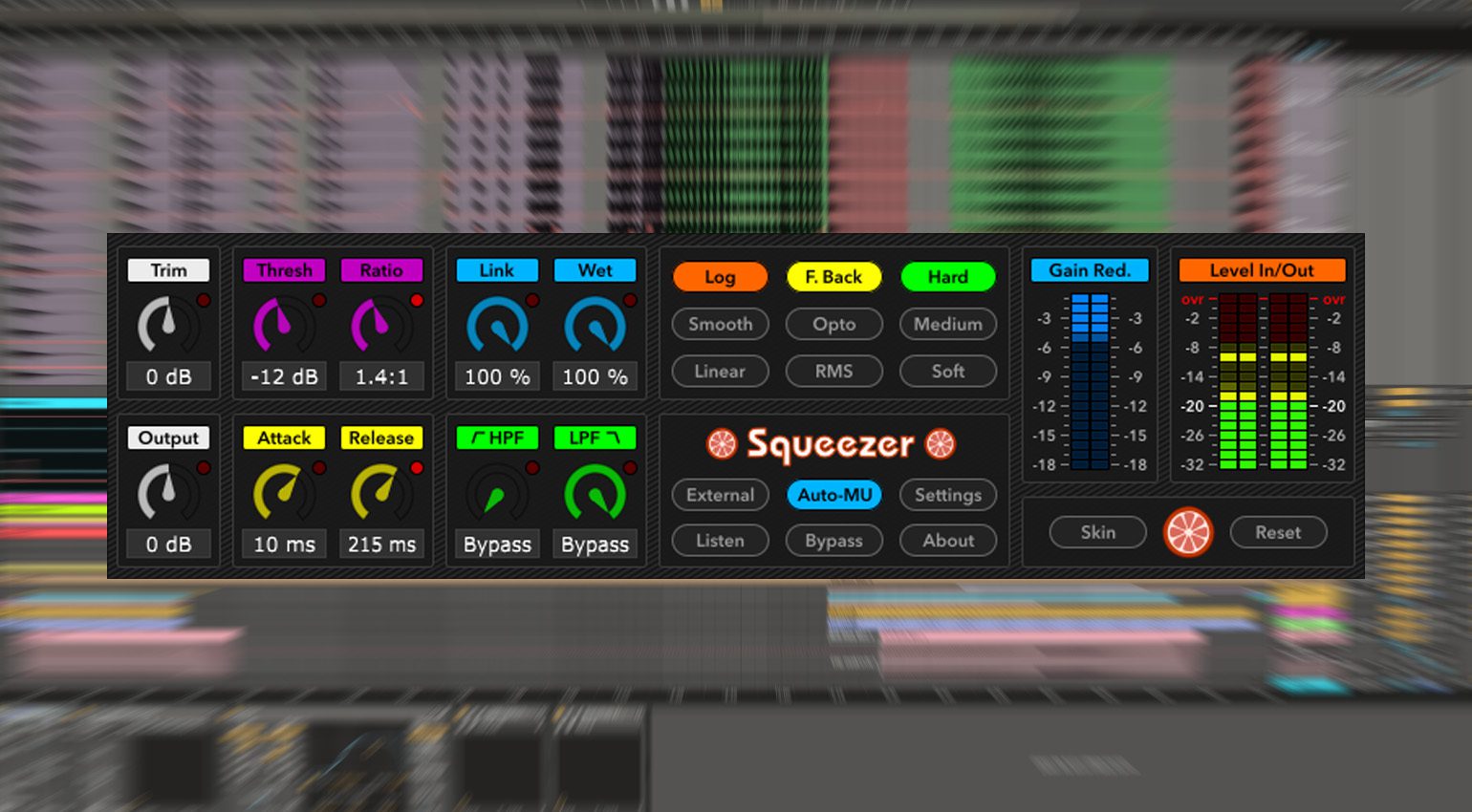
Task: Click the Squeezer title text
Action: tap(831, 444)
